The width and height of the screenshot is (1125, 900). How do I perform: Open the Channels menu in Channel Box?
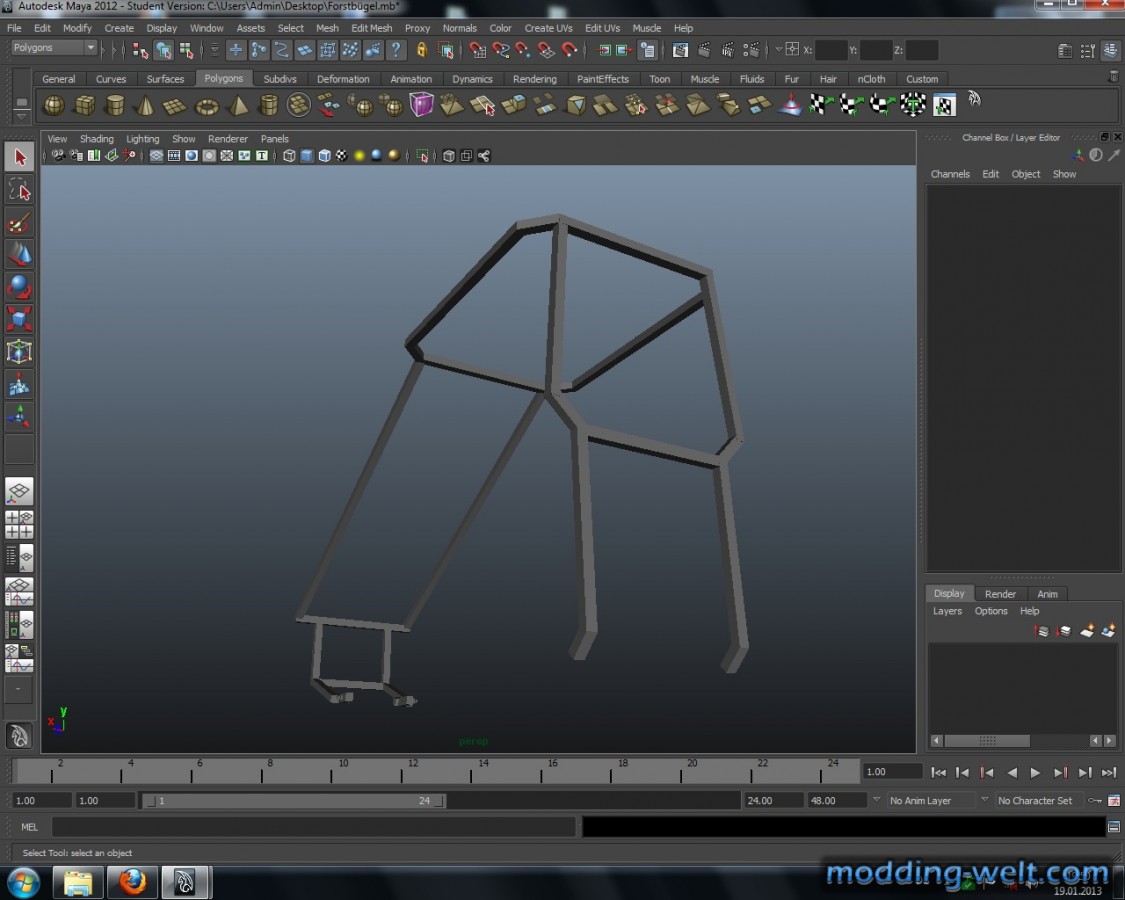pos(950,174)
